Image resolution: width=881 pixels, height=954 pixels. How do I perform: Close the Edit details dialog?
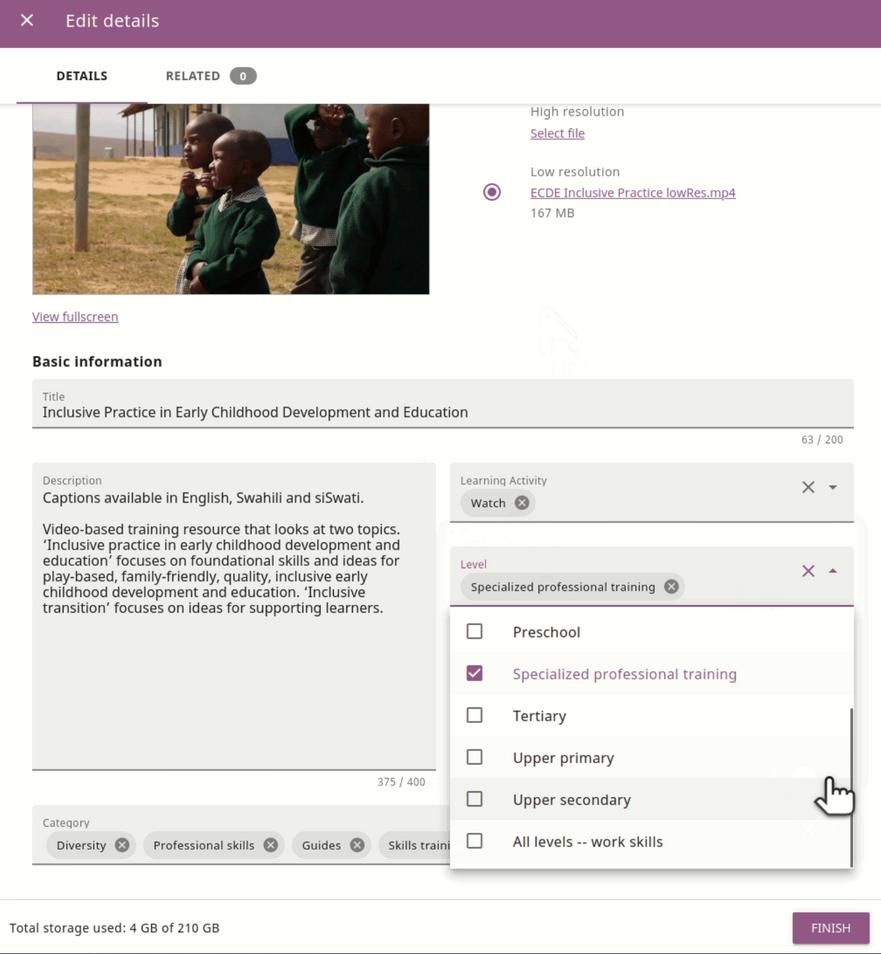[27, 21]
